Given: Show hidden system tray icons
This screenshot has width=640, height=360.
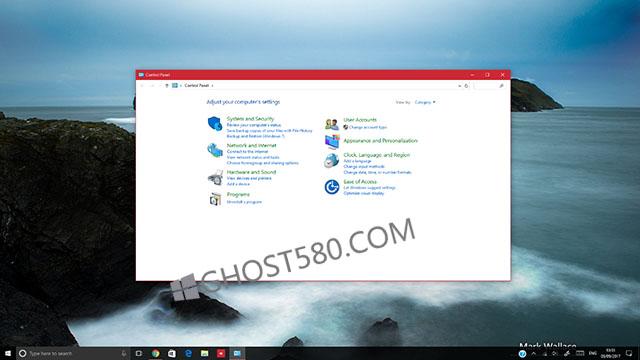Looking at the screenshot, I should pyautogui.click(x=533, y=353).
